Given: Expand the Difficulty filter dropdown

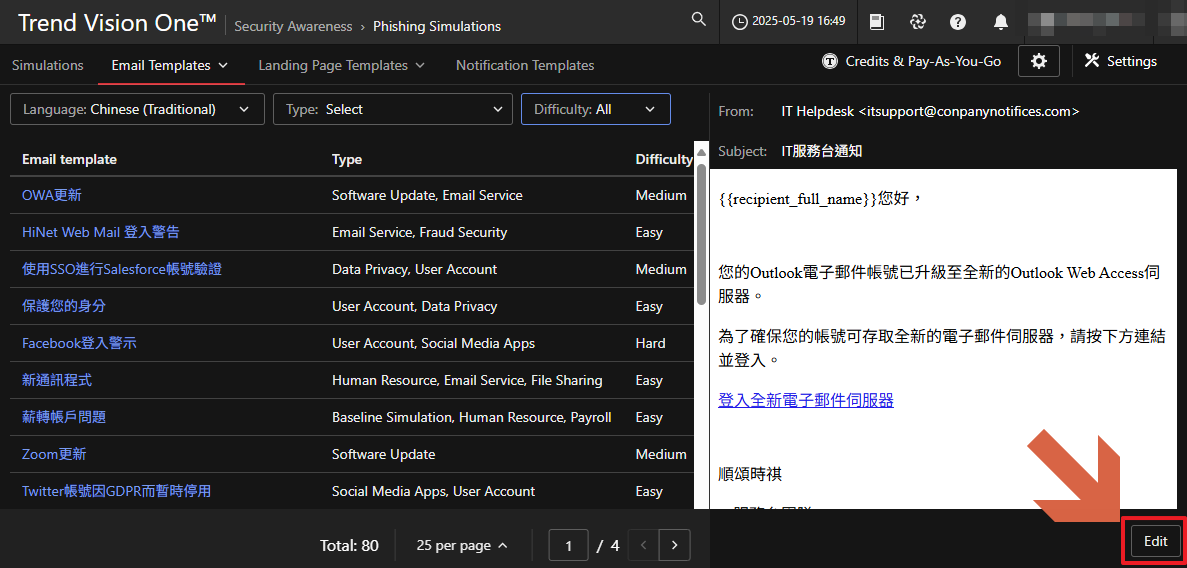Looking at the screenshot, I should (595, 109).
